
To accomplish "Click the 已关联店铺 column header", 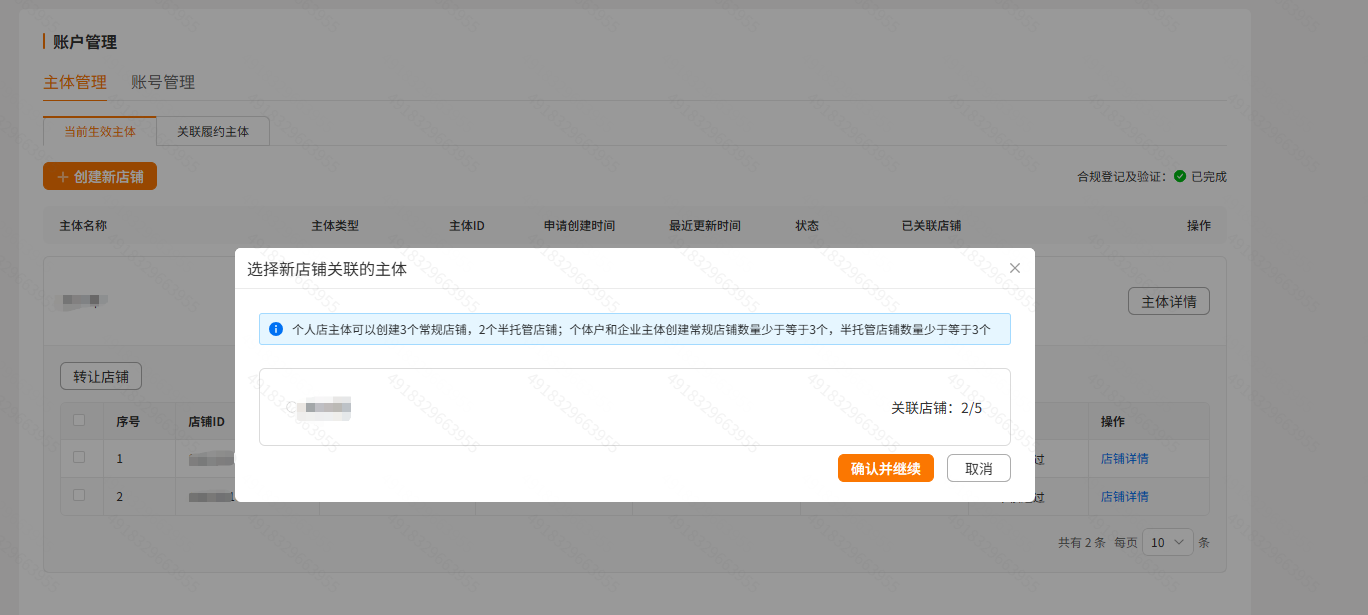I will point(931,225).
